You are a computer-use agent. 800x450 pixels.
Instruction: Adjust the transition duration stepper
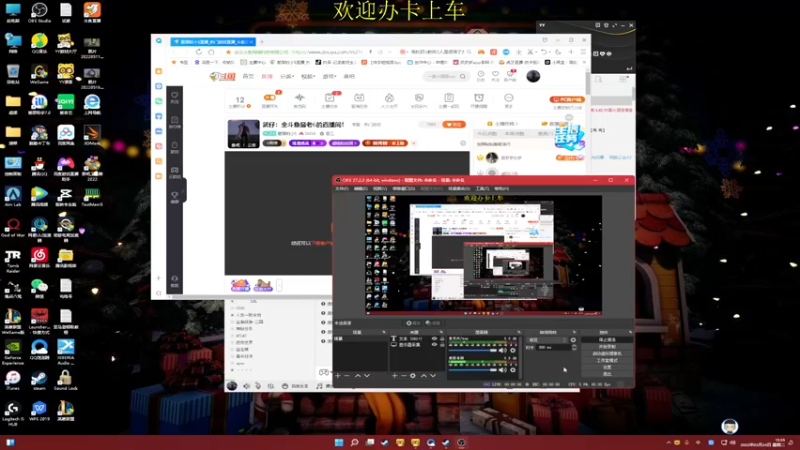point(574,347)
